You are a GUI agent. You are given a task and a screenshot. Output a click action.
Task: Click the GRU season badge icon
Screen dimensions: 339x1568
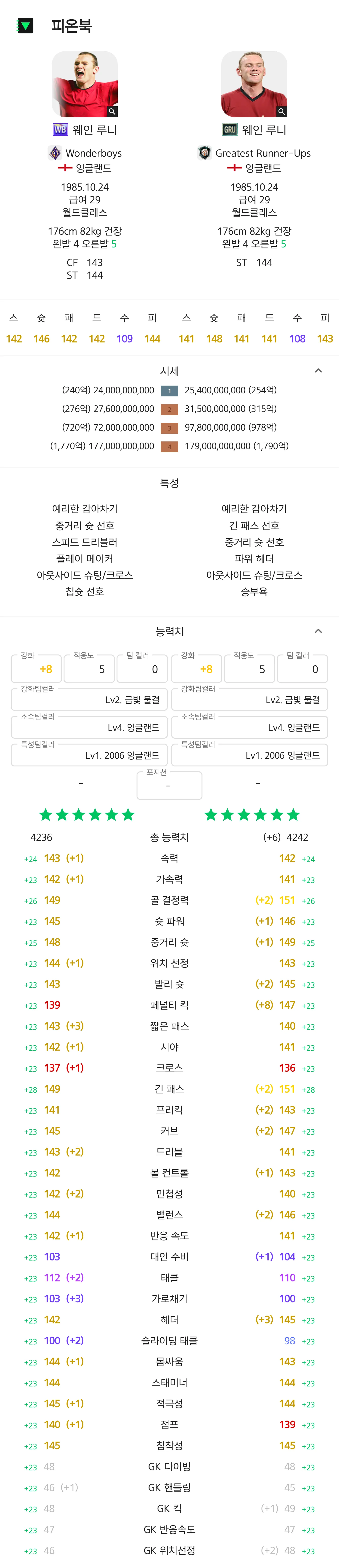pyautogui.click(x=230, y=130)
